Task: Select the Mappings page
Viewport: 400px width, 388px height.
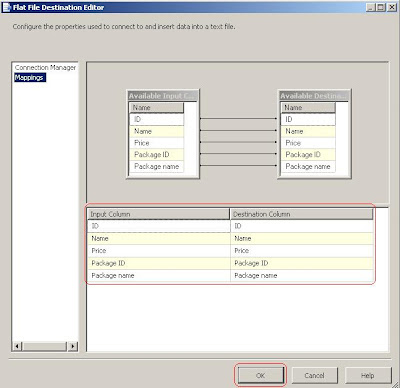Action: point(29,78)
